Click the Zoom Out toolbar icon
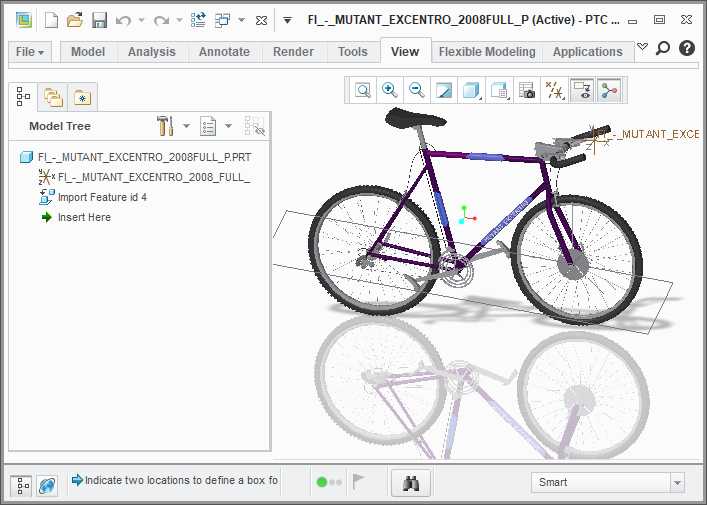The image size is (707, 505). click(417, 90)
